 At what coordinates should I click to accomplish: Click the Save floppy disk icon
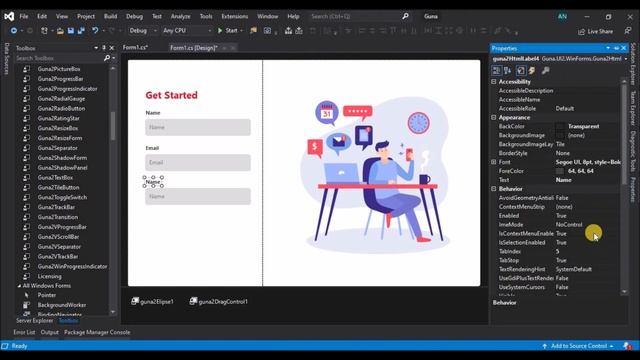pyautogui.click(x=71, y=31)
